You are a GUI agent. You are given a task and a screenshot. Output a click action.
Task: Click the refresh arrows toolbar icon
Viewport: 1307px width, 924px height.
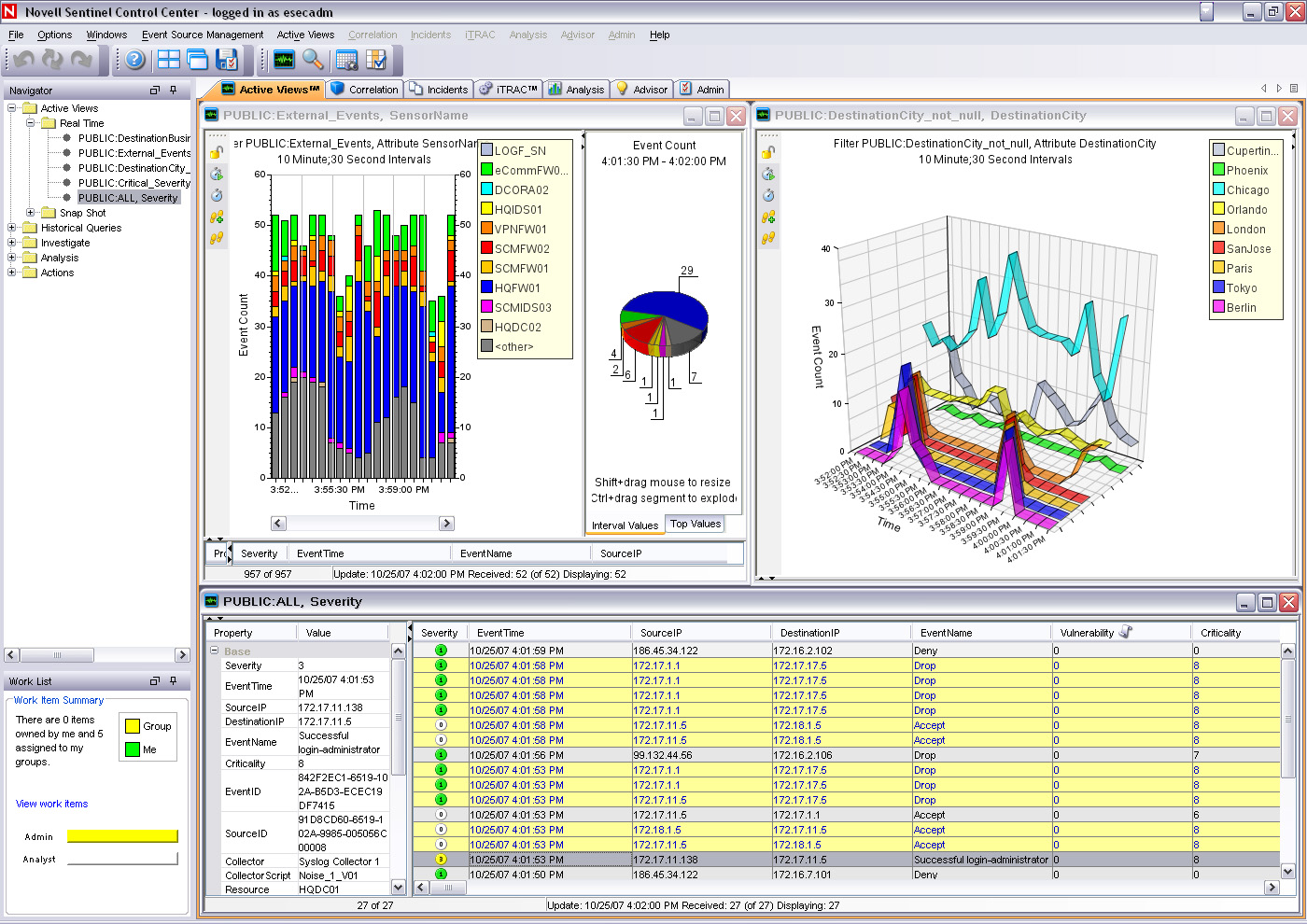pyautogui.click(x=53, y=60)
